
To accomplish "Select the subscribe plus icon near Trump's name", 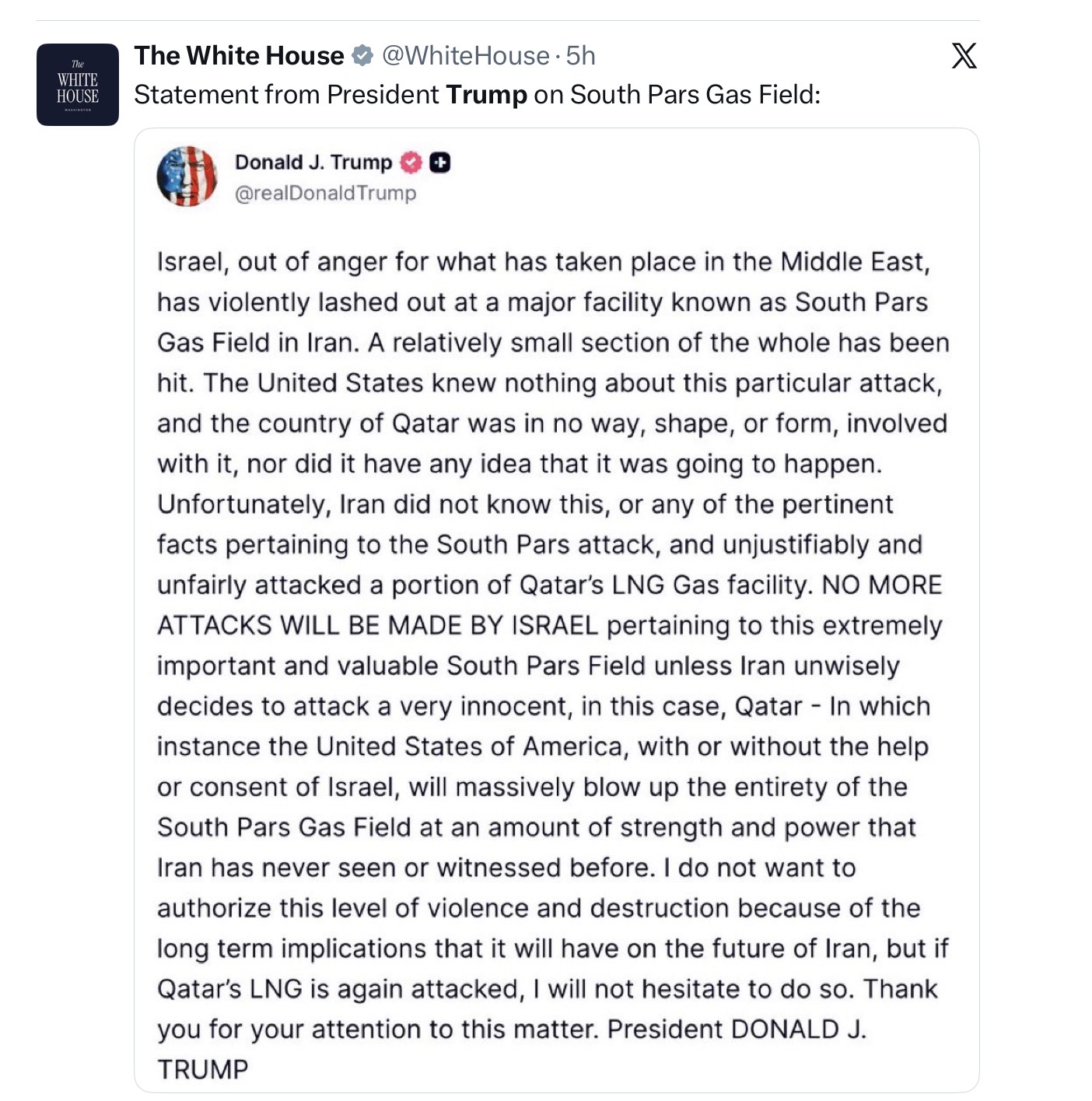I will coord(440,163).
